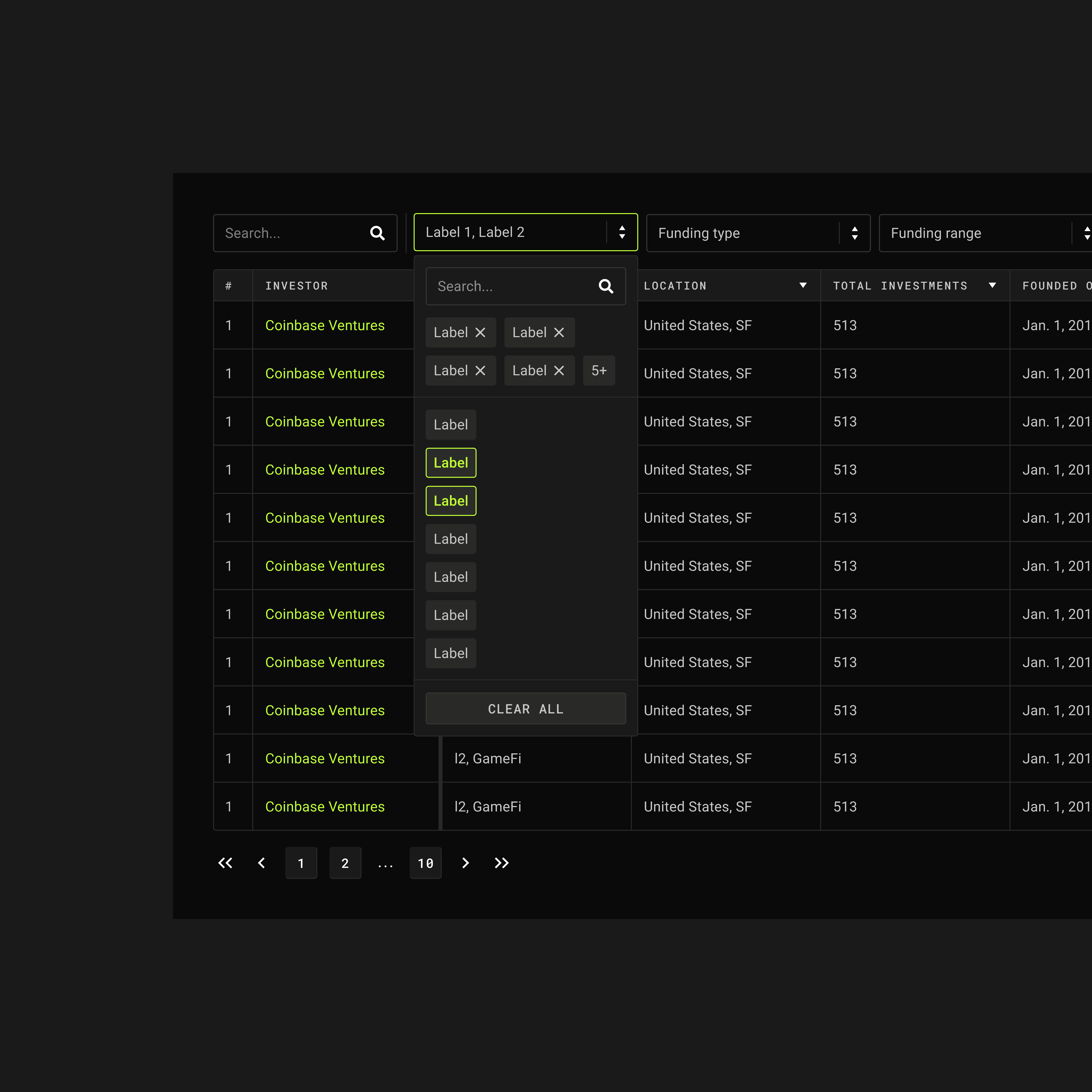Go to first page with double-left arrows
Screen dimensions: 1092x1092
pos(225,863)
